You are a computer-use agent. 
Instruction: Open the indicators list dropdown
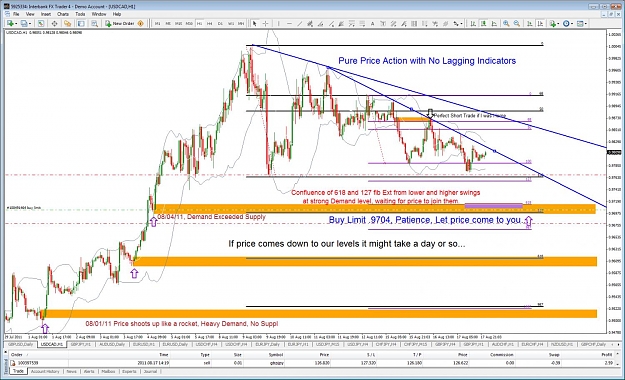[x=555, y=24]
